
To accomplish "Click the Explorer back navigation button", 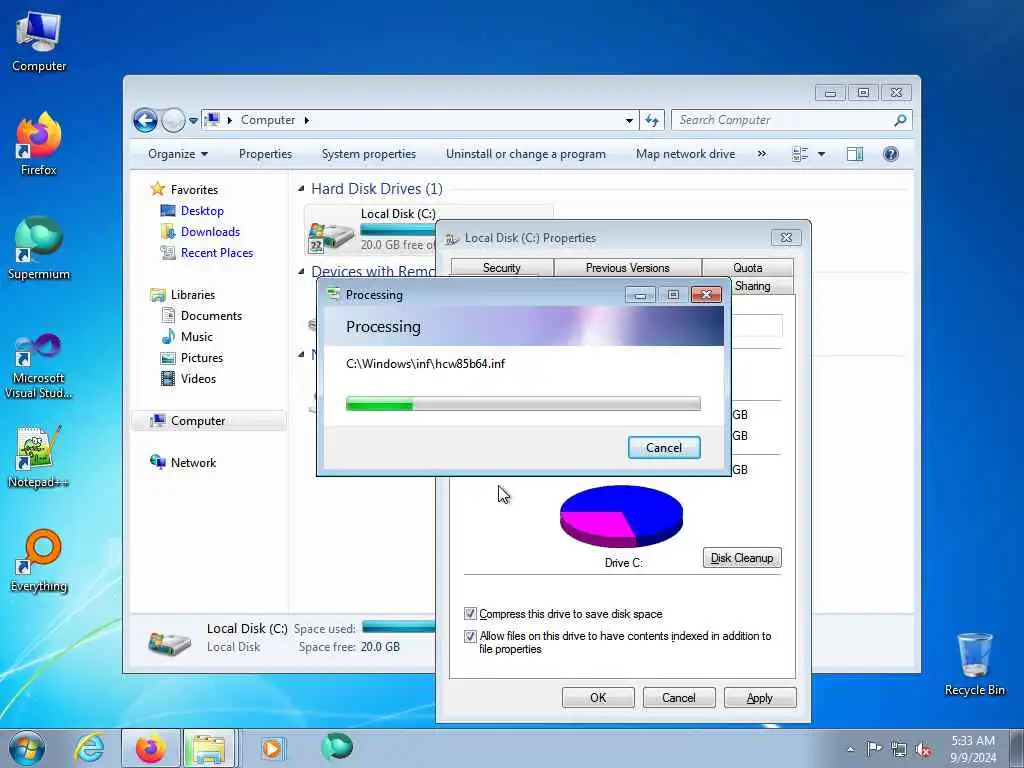I will coord(145,120).
